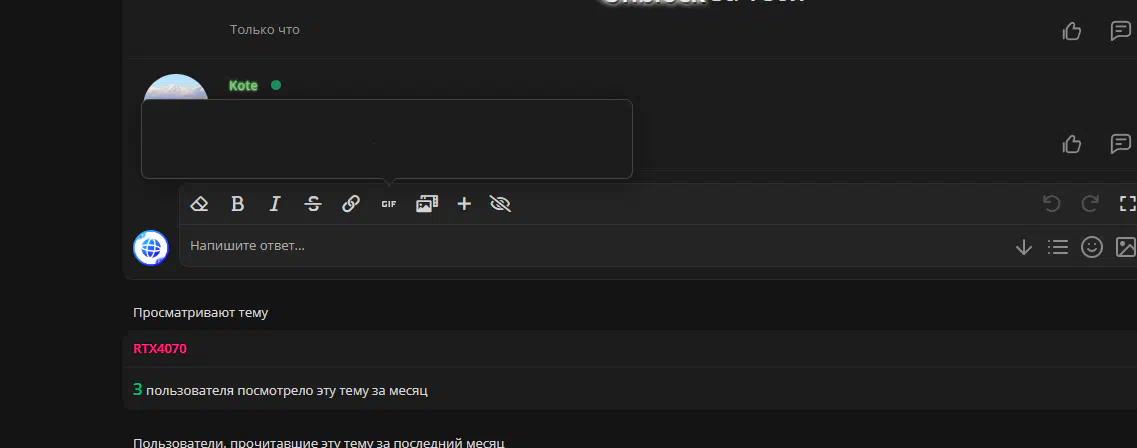1137x448 pixels.
Task: Undo the last editor action
Action: click(1051, 204)
